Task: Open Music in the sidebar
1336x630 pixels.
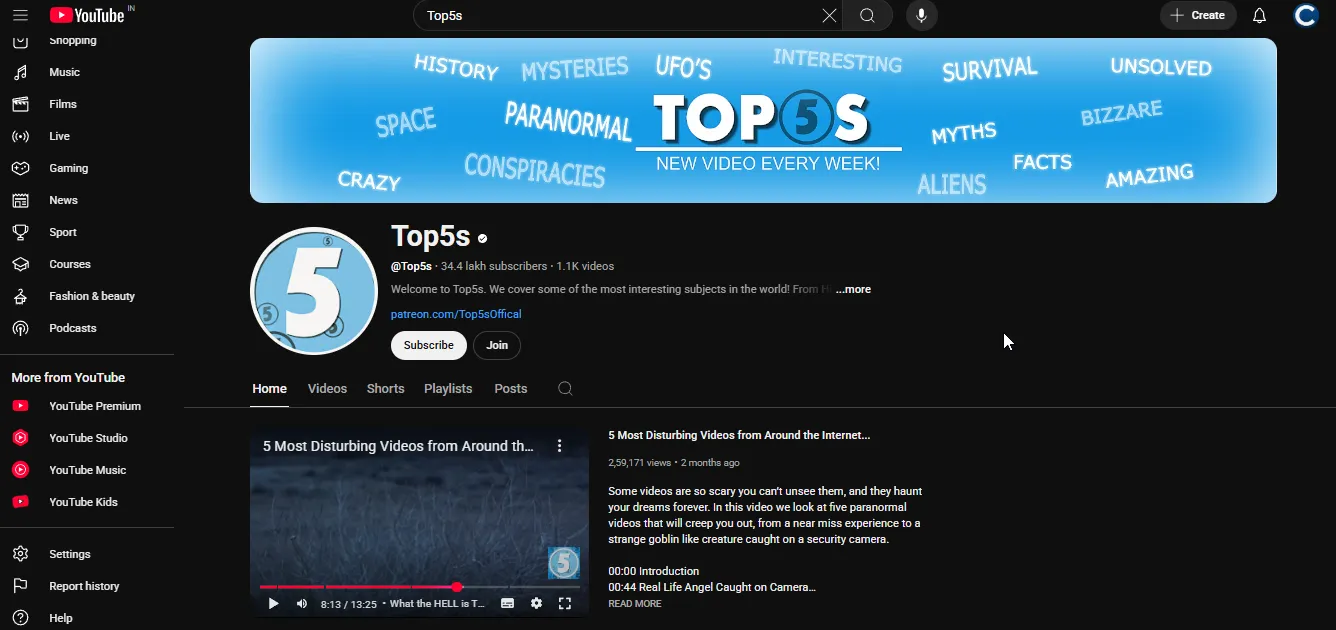Action: click(87, 72)
